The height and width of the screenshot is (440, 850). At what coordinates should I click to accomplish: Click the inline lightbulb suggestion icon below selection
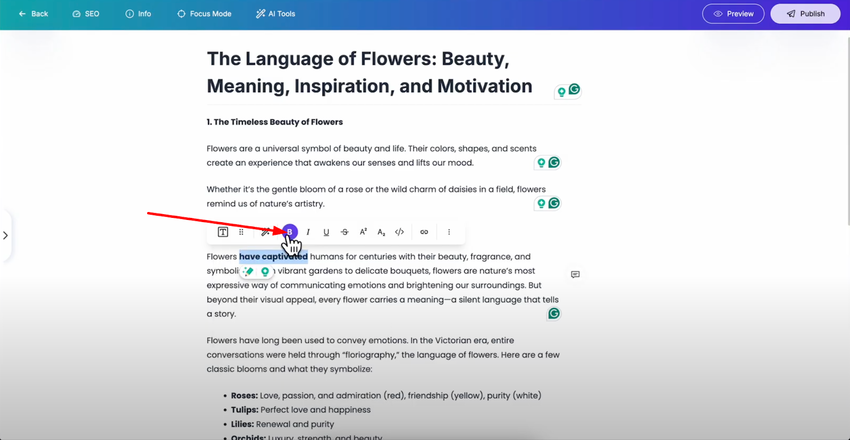[265, 271]
